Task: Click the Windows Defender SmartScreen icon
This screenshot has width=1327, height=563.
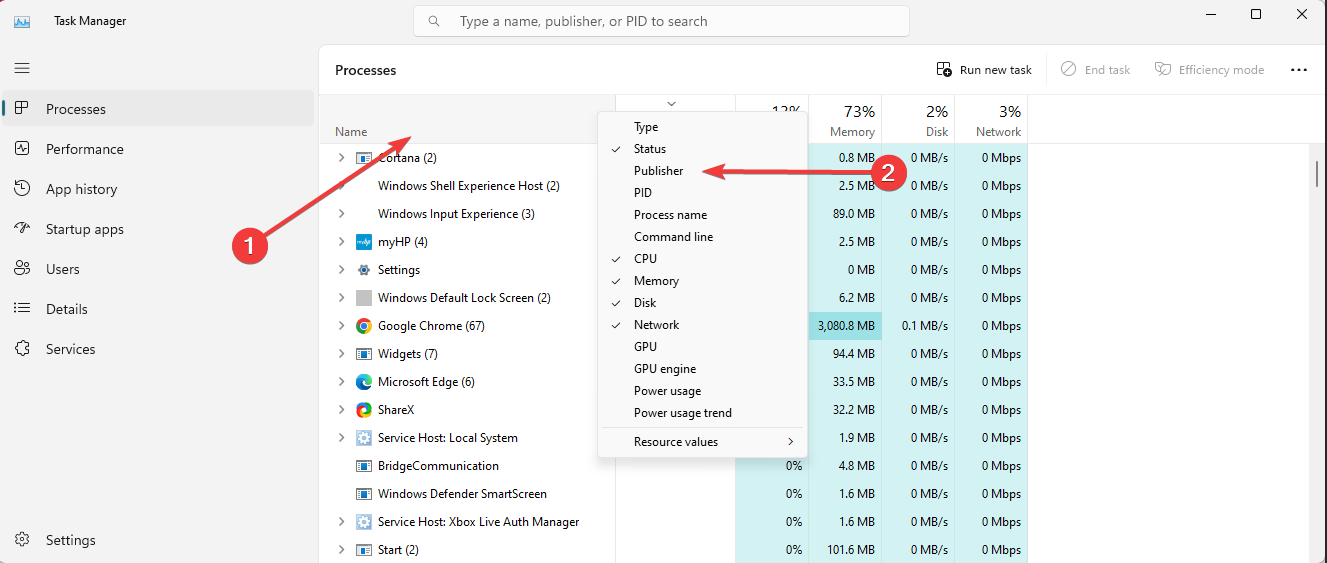Action: tap(364, 494)
